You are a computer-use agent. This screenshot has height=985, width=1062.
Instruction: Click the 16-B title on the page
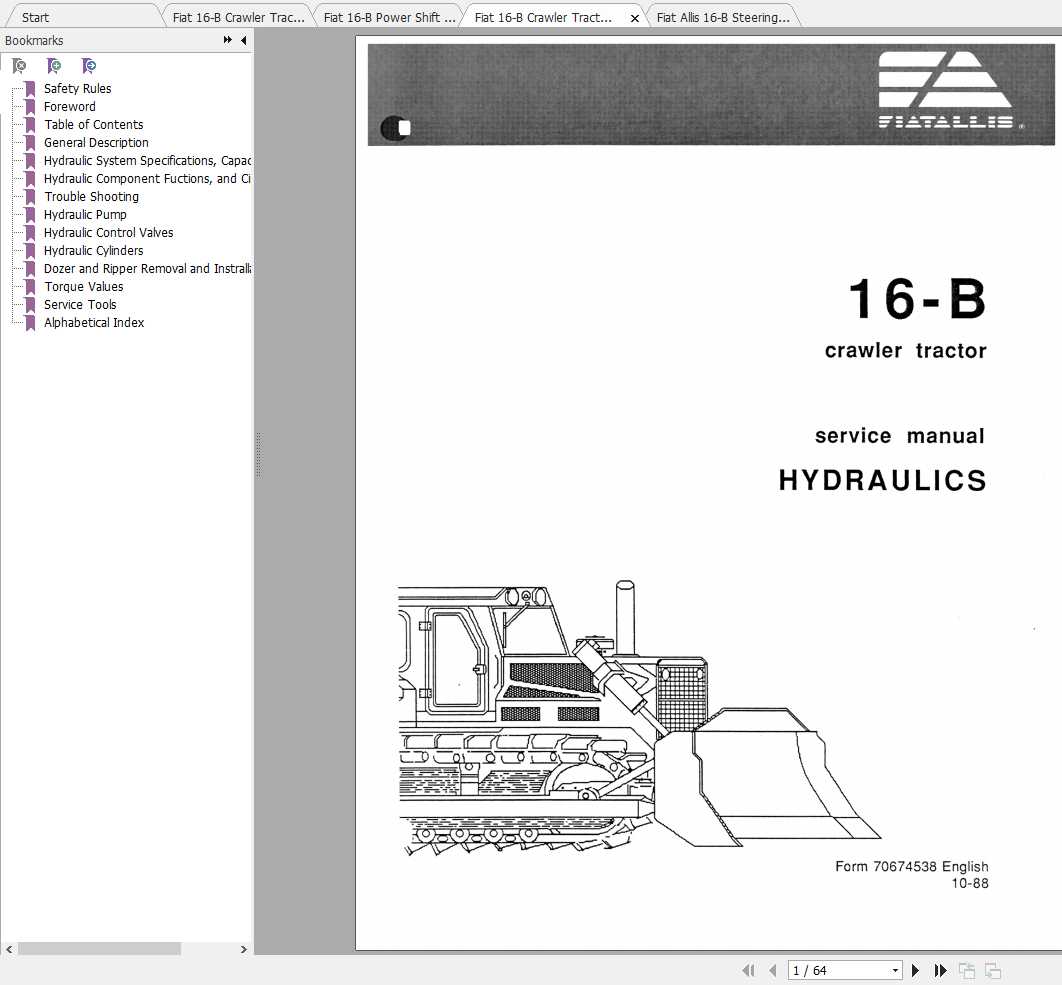click(917, 299)
